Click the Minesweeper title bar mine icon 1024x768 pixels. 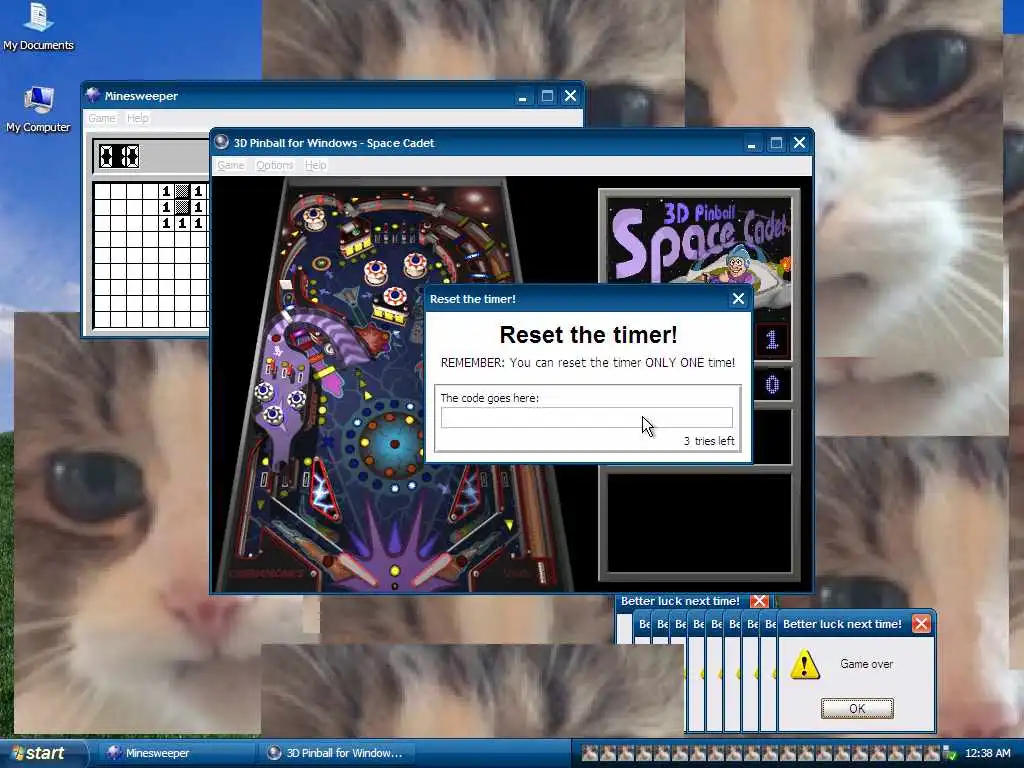(x=93, y=95)
